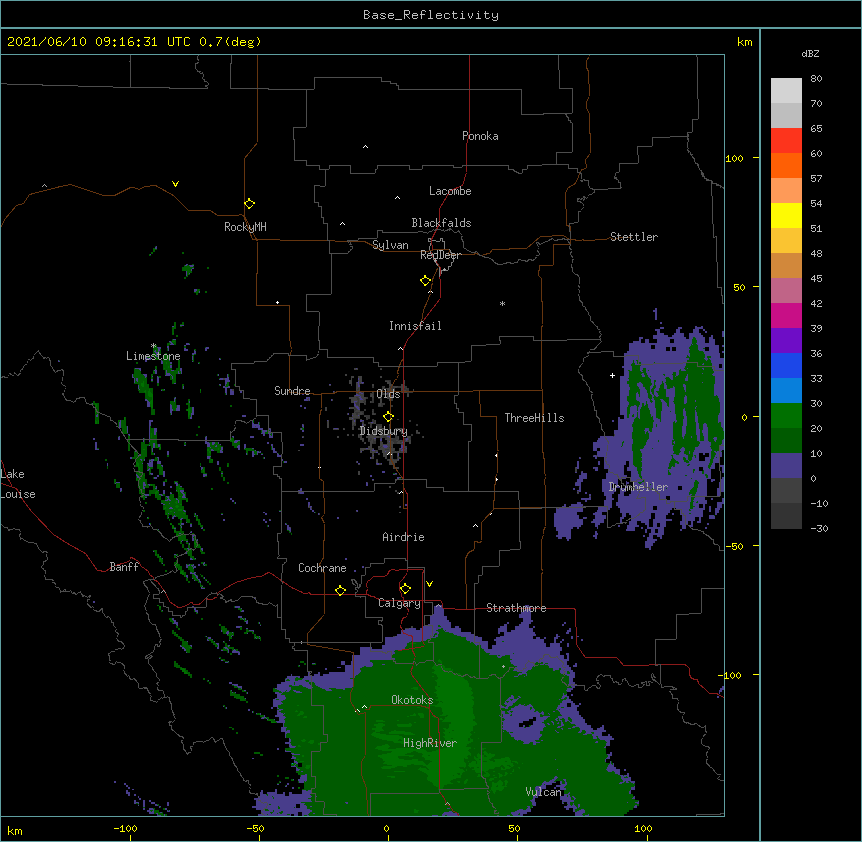Click the magenta 42 dBZ legend swatch

coord(786,315)
